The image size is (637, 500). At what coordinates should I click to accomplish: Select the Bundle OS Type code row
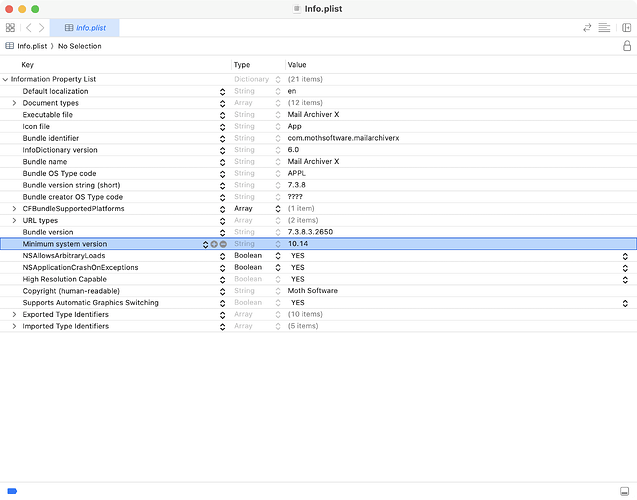[x=318, y=173]
